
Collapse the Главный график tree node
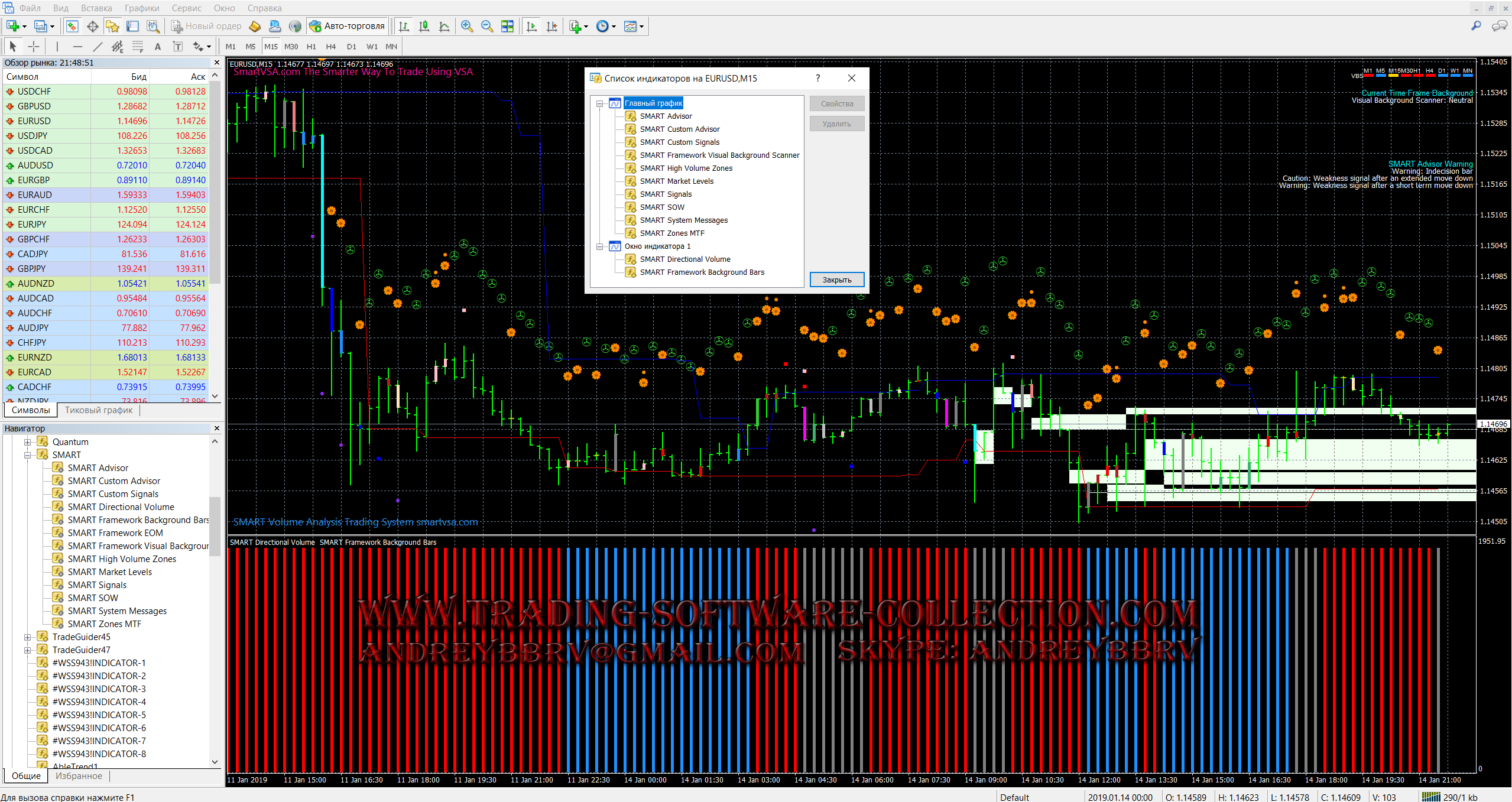(x=600, y=103)
